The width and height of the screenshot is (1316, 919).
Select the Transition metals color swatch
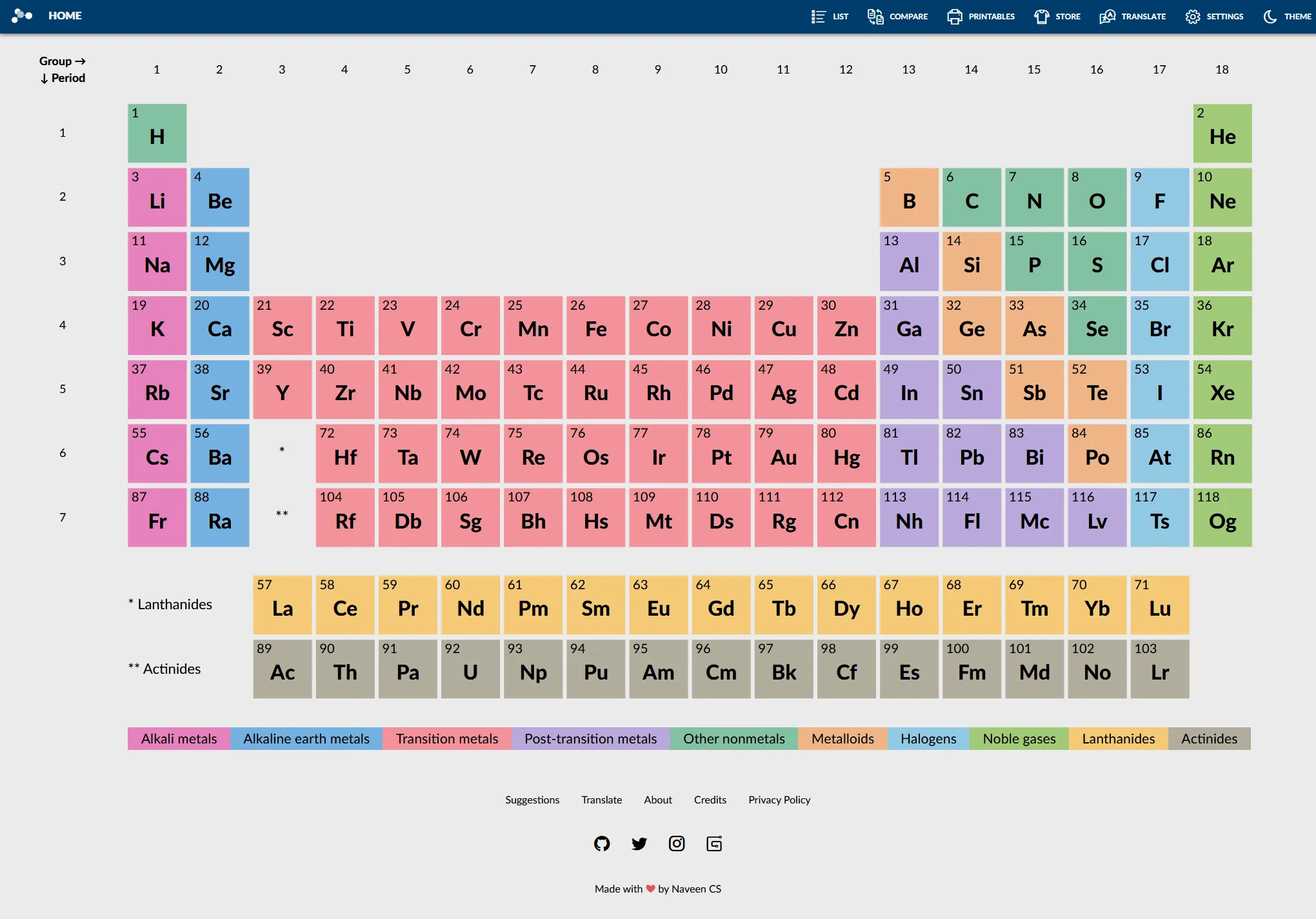447,739
